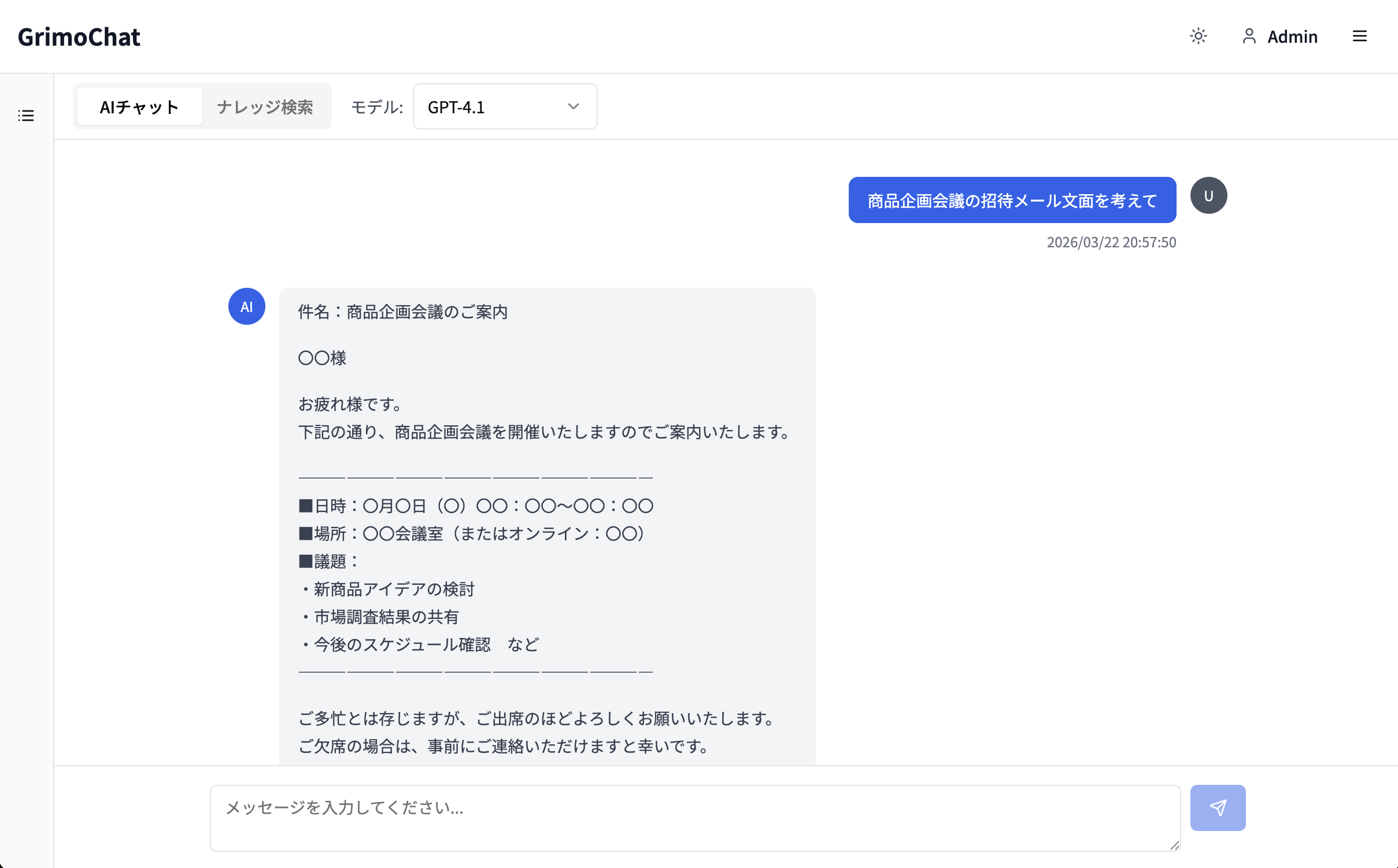Open the GPT-4.1 model dropdown
This screenshot has width=1398, height=868.
click(x=505, y=107)
